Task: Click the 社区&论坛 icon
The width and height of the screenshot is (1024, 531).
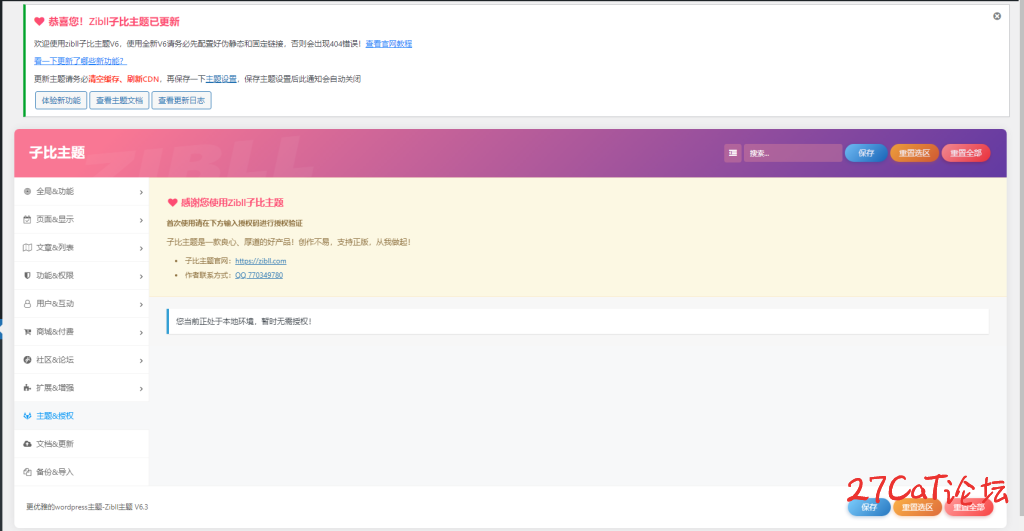Action: pyautogui.click(x=27, y=360)
